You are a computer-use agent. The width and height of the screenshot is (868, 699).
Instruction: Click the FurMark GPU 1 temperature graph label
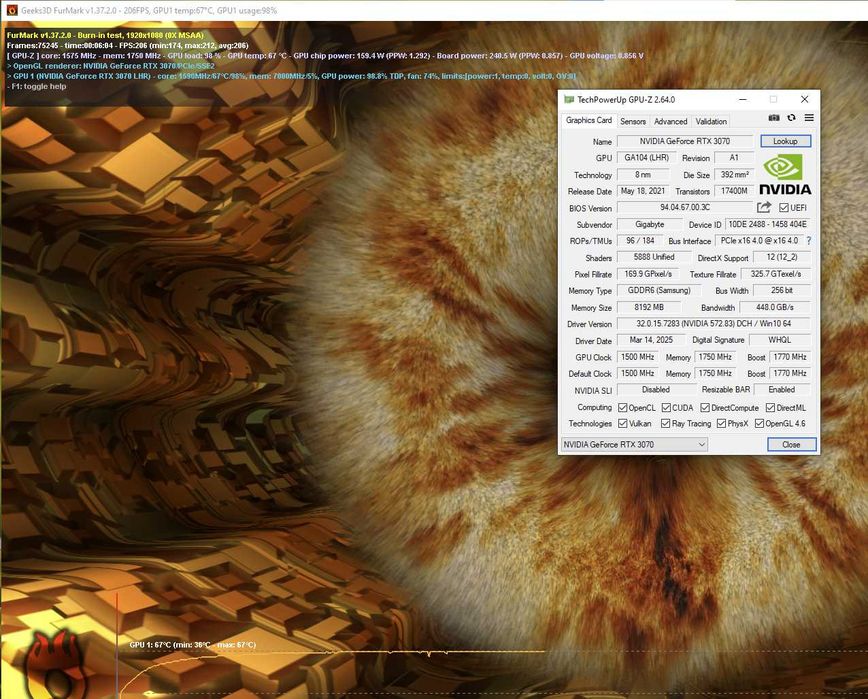[193, 645]
